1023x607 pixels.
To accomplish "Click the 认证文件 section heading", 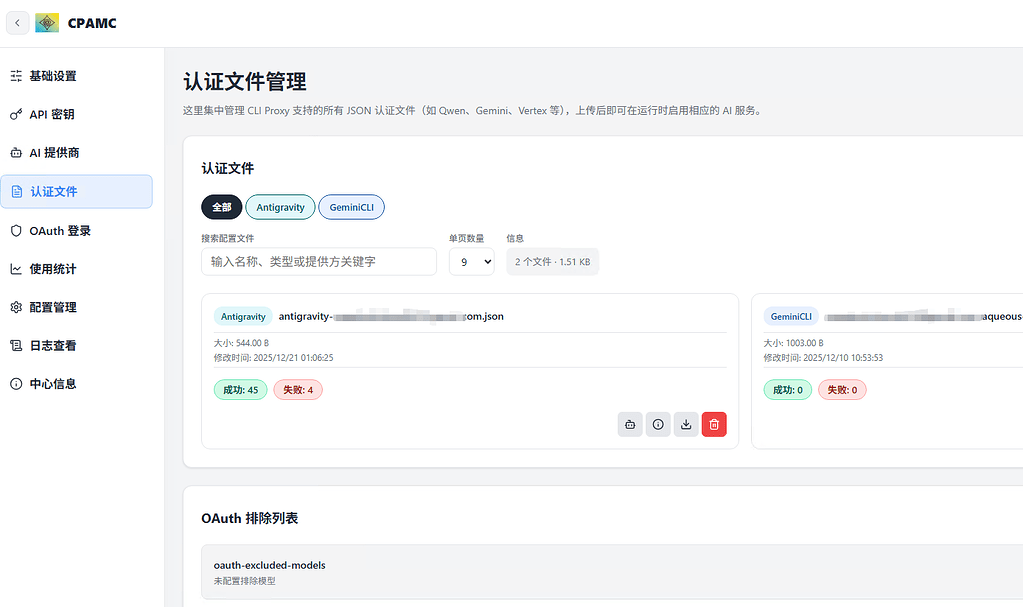I will tap(228, 168).
